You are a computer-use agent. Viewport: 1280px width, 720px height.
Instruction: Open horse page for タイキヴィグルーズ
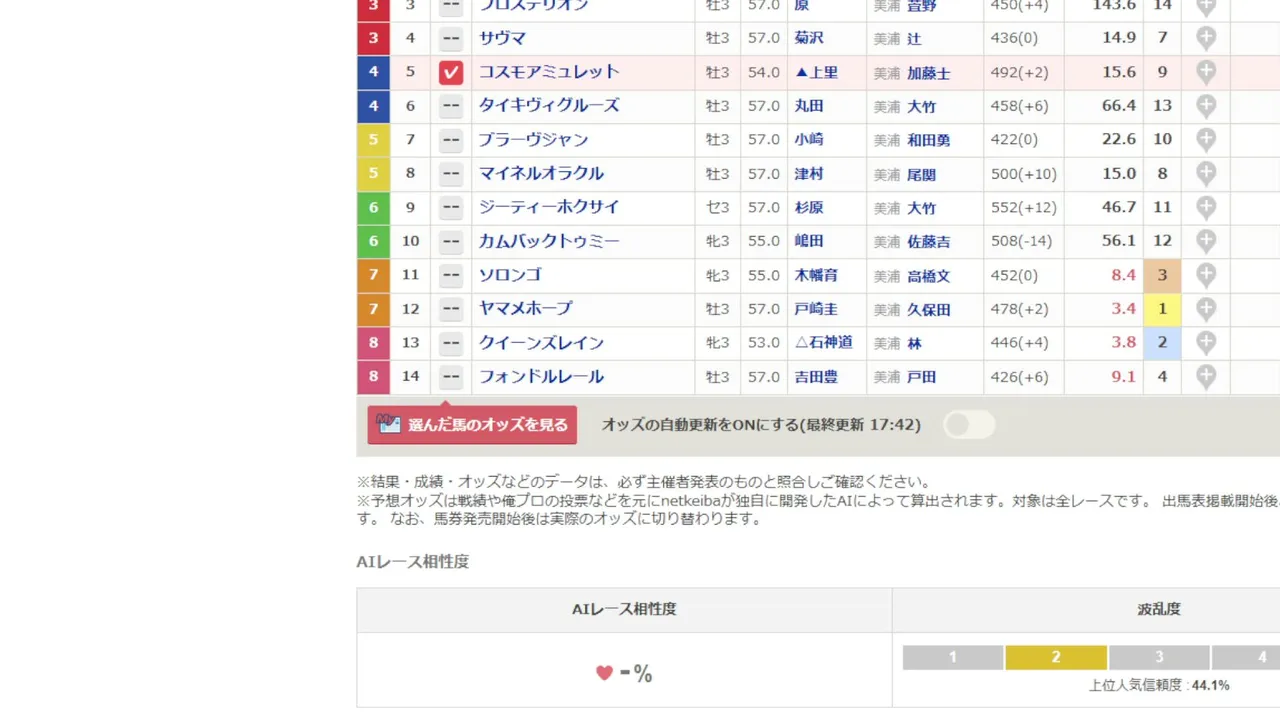(549, 106)
